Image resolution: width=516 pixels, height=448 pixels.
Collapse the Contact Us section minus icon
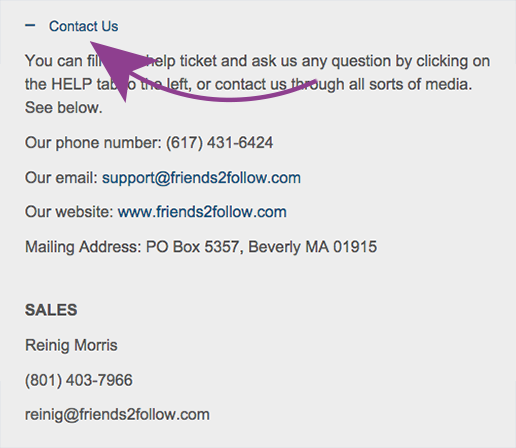30,25
